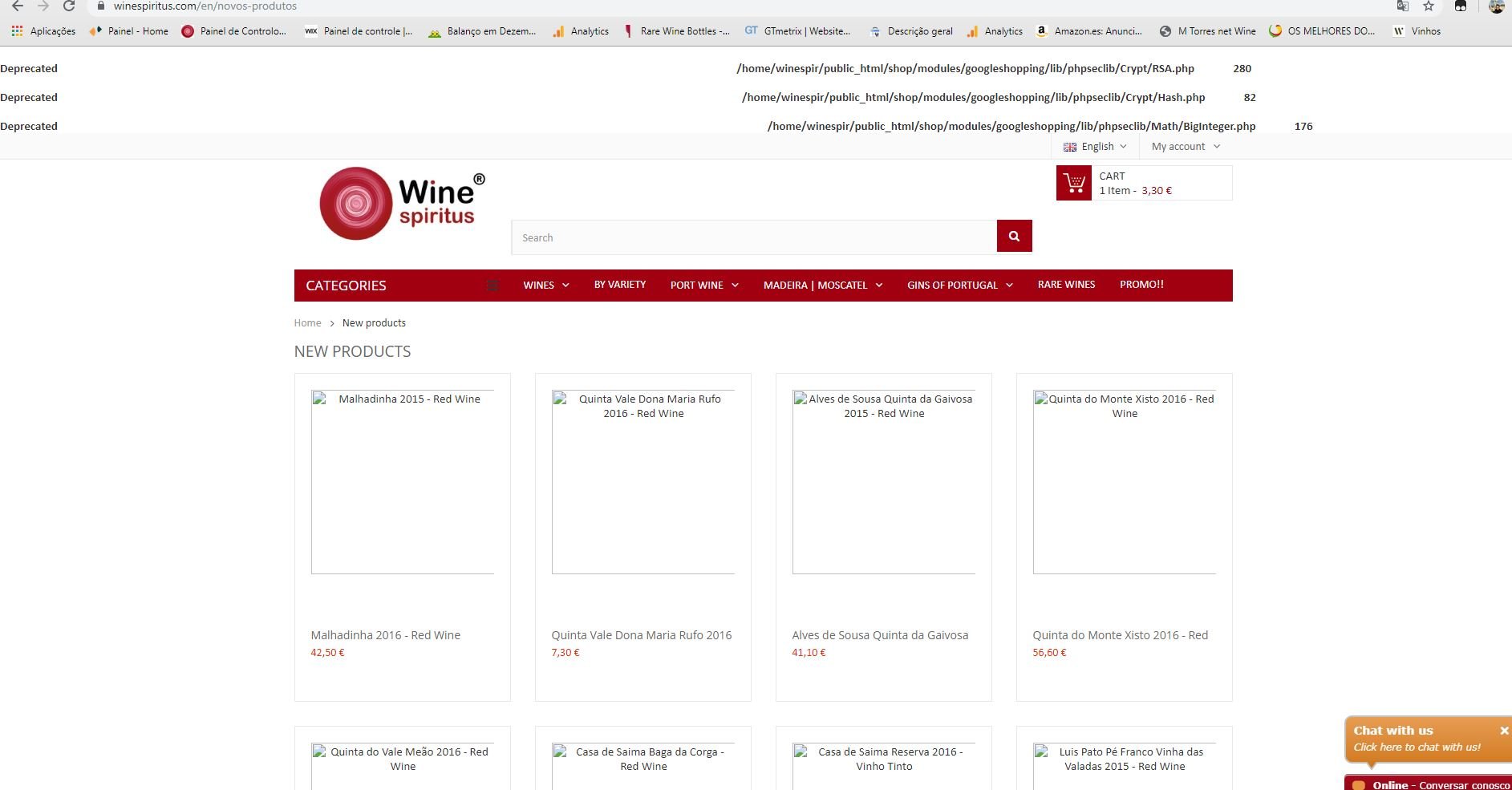Reload the page with the refresh icon

(x=69, y=6)
